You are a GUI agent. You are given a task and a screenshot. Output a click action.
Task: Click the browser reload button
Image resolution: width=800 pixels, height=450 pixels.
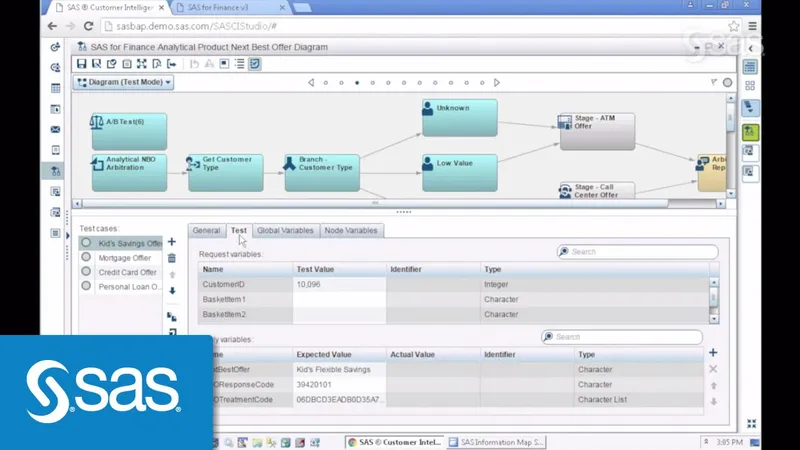coord(88,26)
